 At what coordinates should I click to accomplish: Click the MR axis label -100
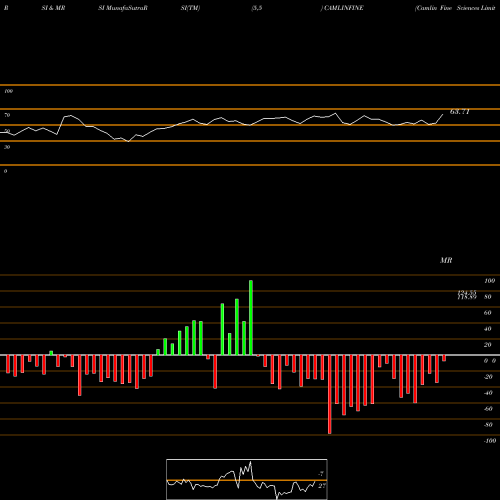(x=489, y=441)
